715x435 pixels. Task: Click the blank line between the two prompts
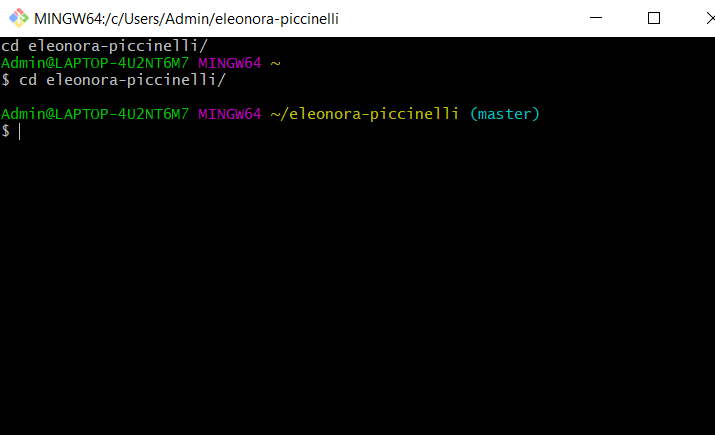pyautogui.click(x=358, y=97)
